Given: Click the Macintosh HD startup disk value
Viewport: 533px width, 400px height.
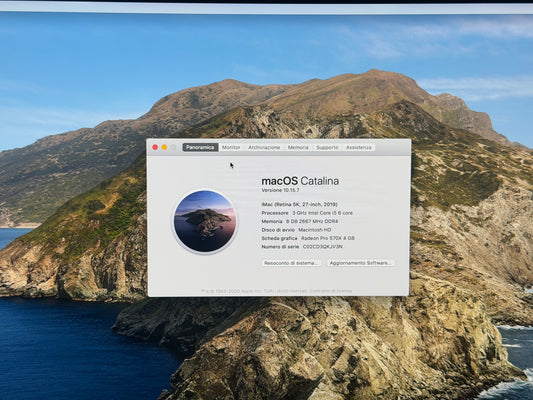Looking at the screenshot, I should 315,230.
